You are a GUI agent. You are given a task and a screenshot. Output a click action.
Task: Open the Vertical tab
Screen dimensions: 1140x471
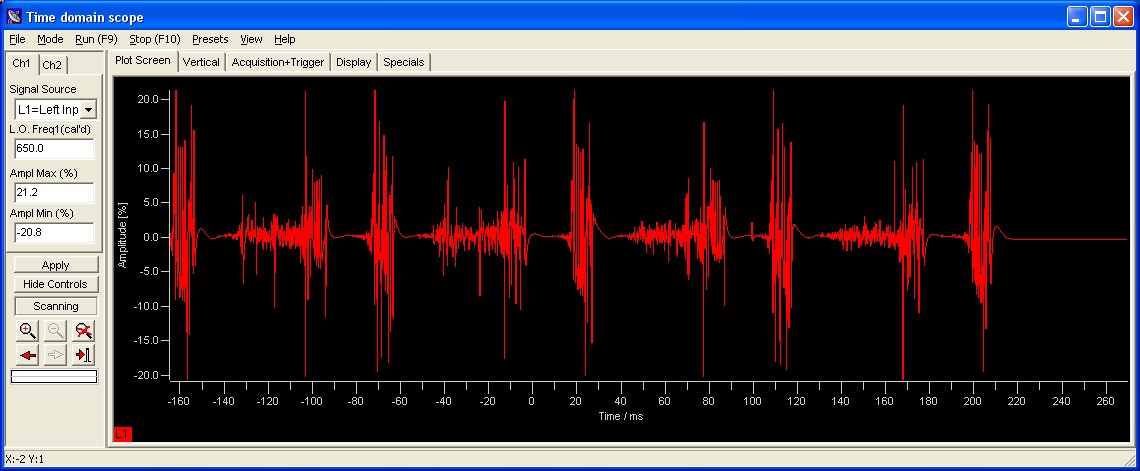point(201,63)
